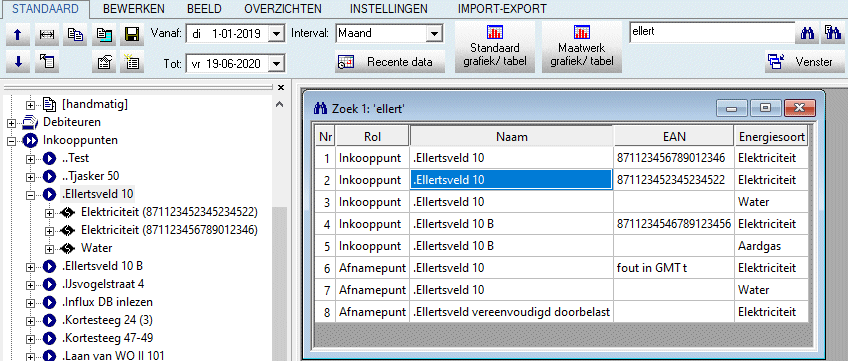This screenshot has height=361, width=848.
Task: Open the IMPORT-EXPORT tab
Action: [502, 9]
